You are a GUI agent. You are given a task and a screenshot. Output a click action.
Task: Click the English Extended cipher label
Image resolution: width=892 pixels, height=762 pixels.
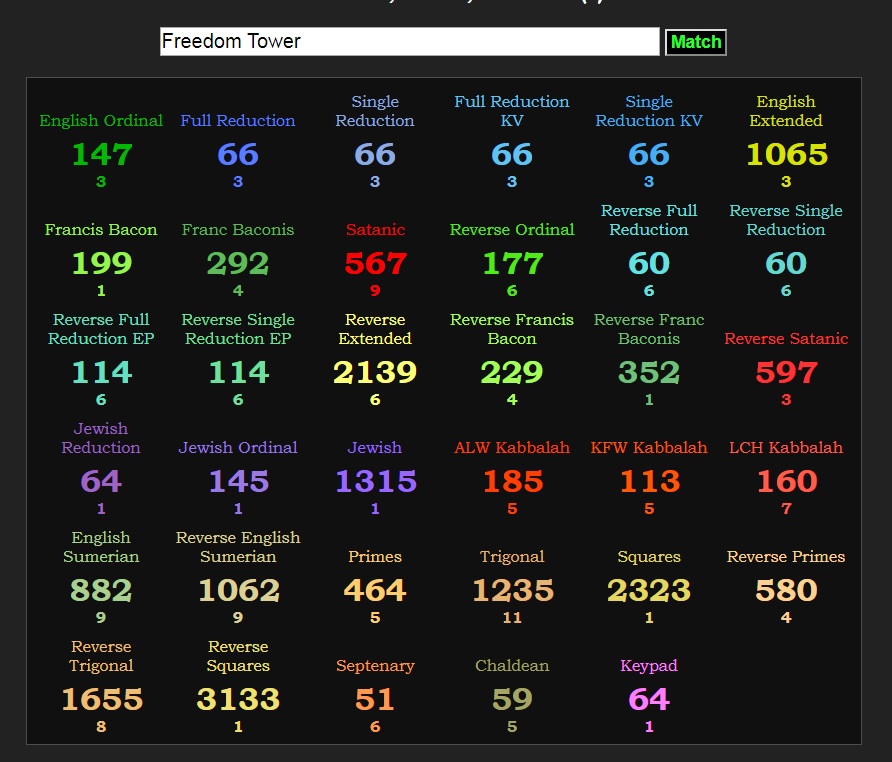(x=786, y=111)
